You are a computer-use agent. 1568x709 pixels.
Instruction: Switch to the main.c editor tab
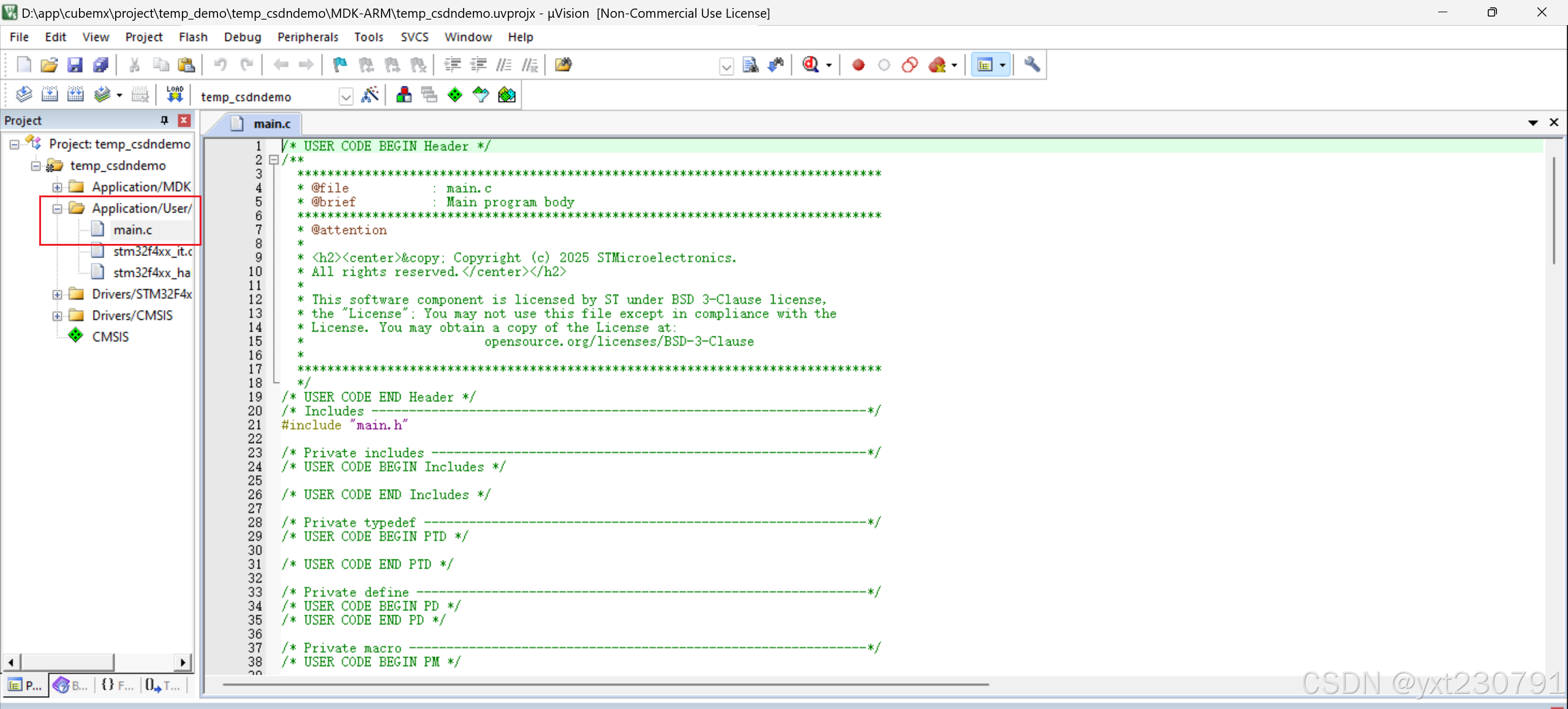point(271,124)
